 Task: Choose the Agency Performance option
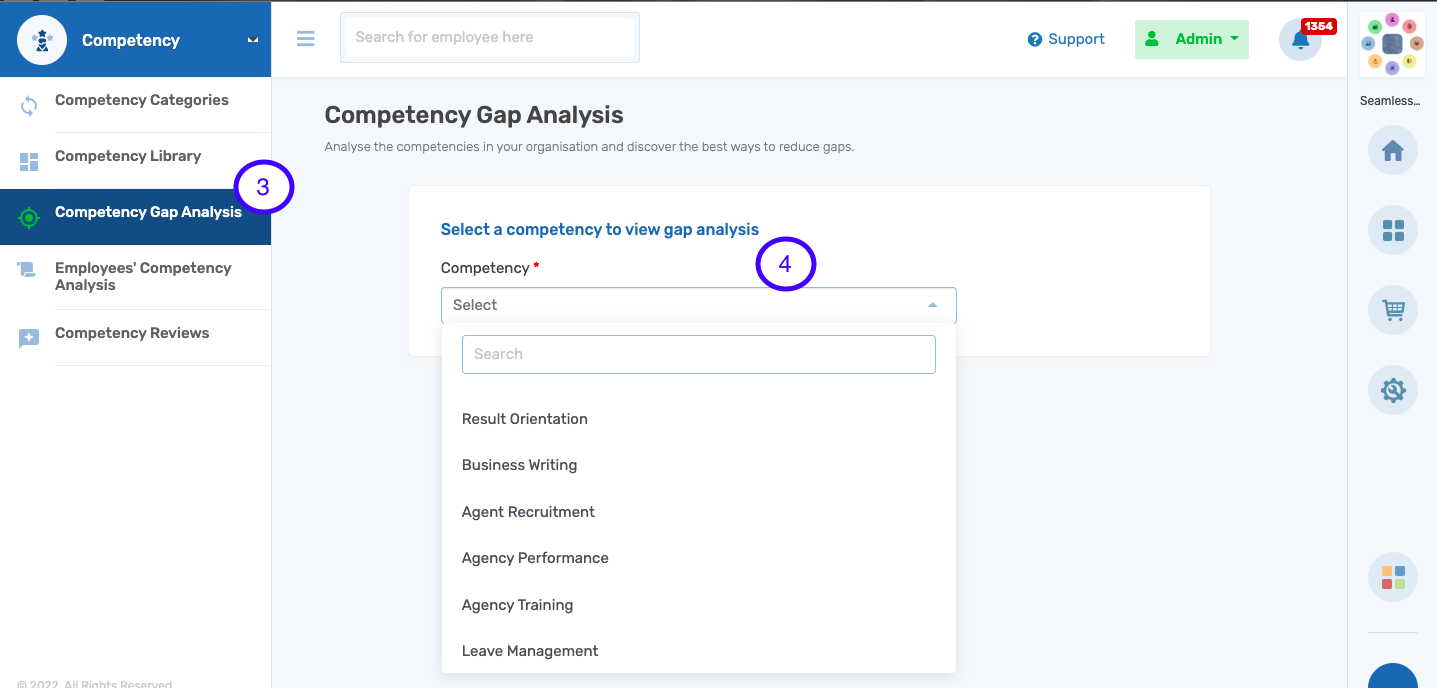[535, 558]
